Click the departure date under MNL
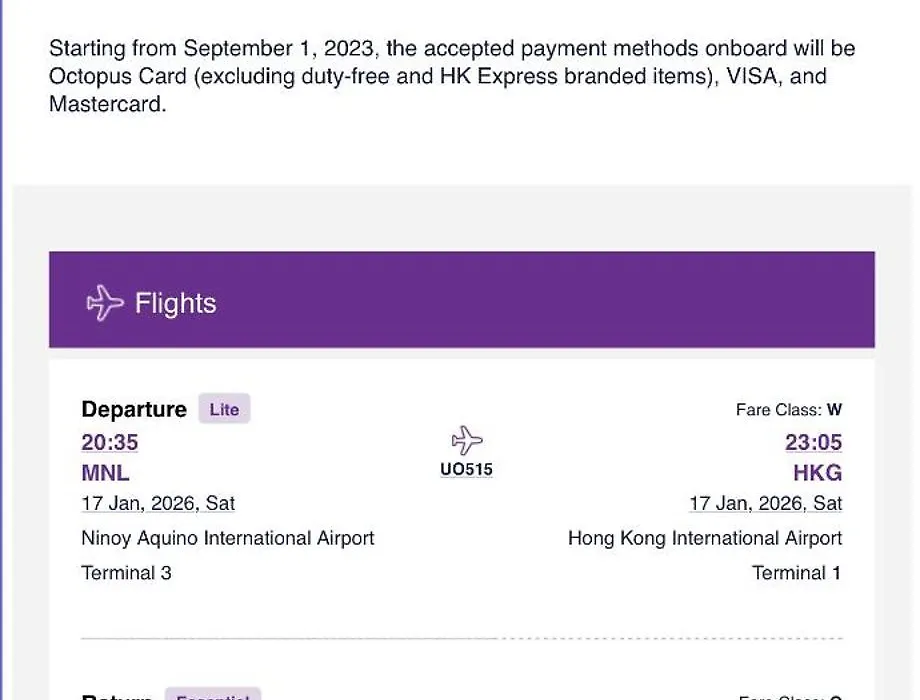Image resolution: width=920 pixels, height=700 pixels. [158, 503]
